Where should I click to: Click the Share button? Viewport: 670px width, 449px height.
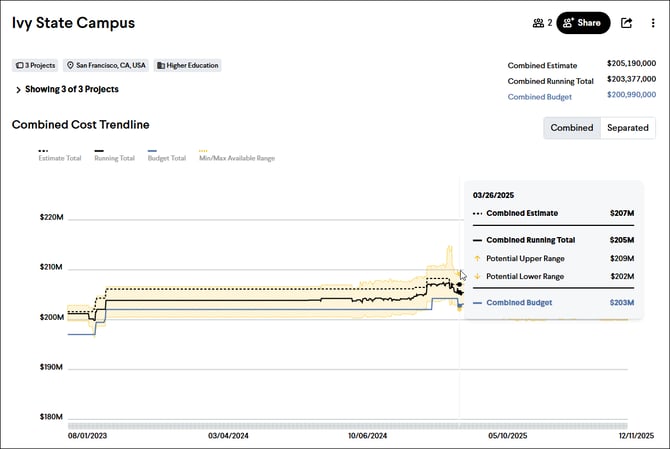coord(583,22)
